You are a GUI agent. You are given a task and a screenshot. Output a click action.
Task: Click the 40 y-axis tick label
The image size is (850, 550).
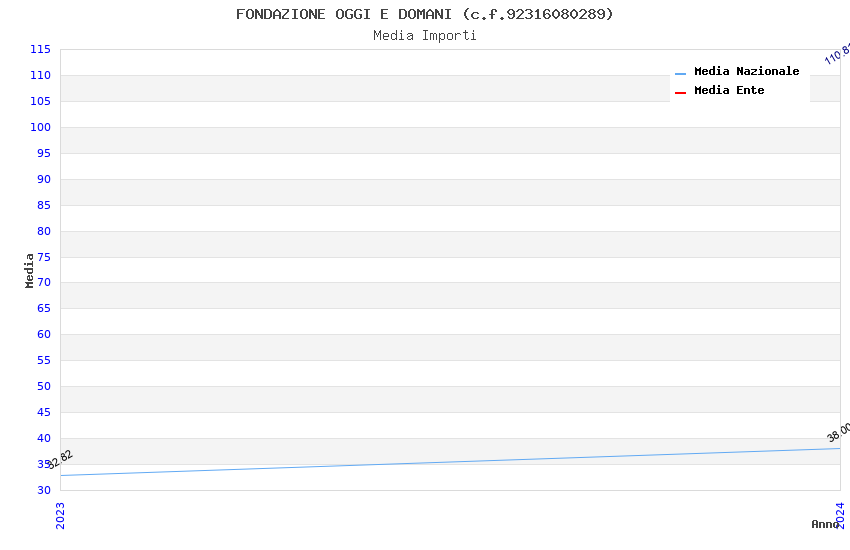click(44, 438)
